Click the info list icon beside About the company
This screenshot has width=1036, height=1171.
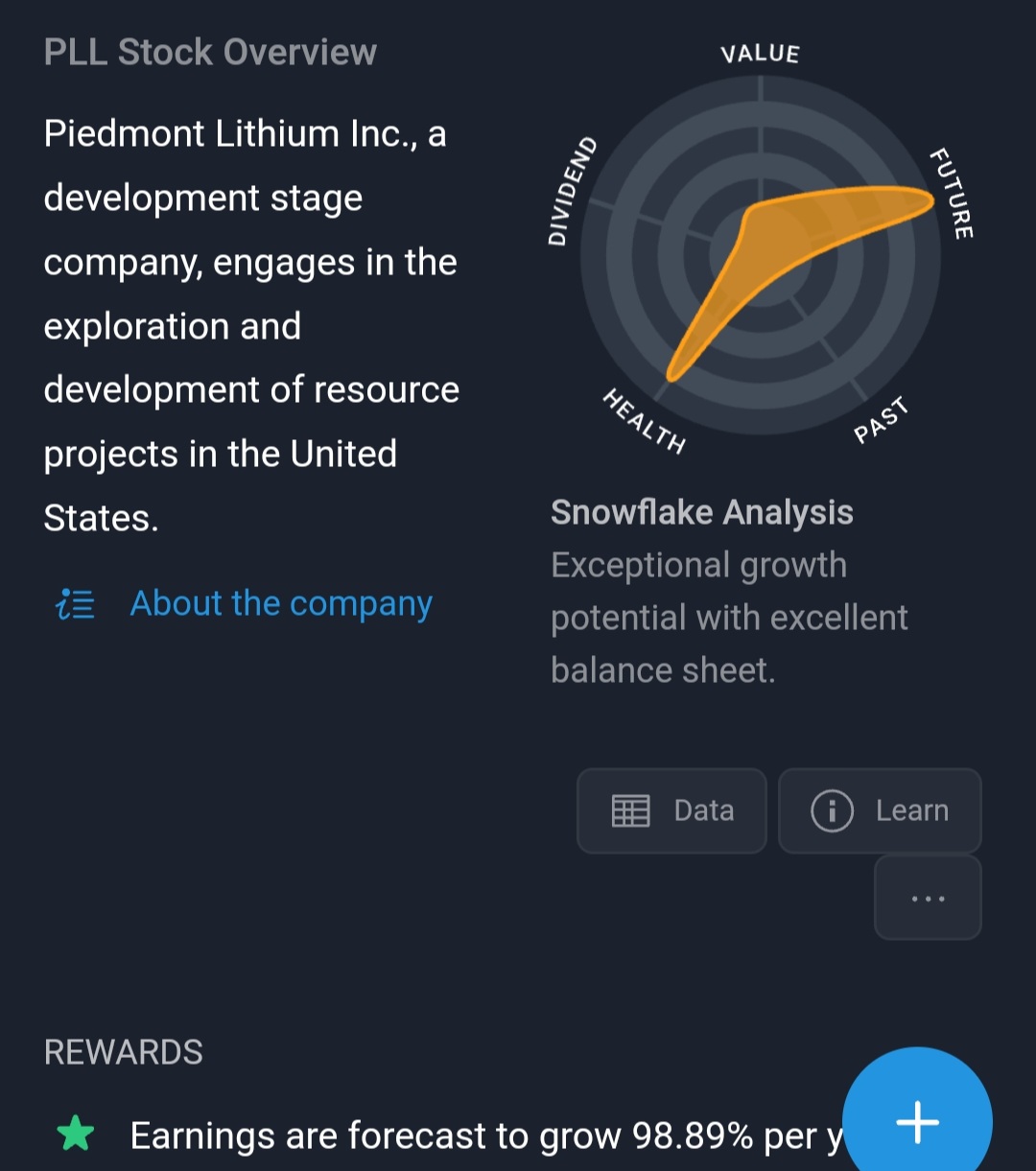click(x=77, y=604)
